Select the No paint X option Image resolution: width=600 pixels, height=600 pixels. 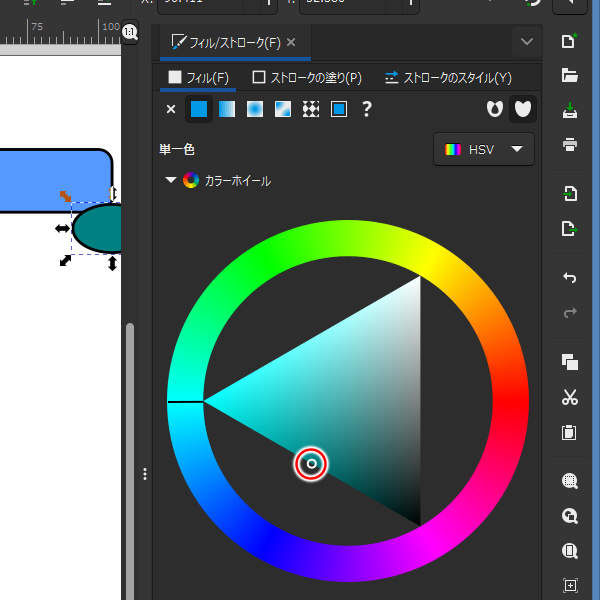click(x=170, y=109)
